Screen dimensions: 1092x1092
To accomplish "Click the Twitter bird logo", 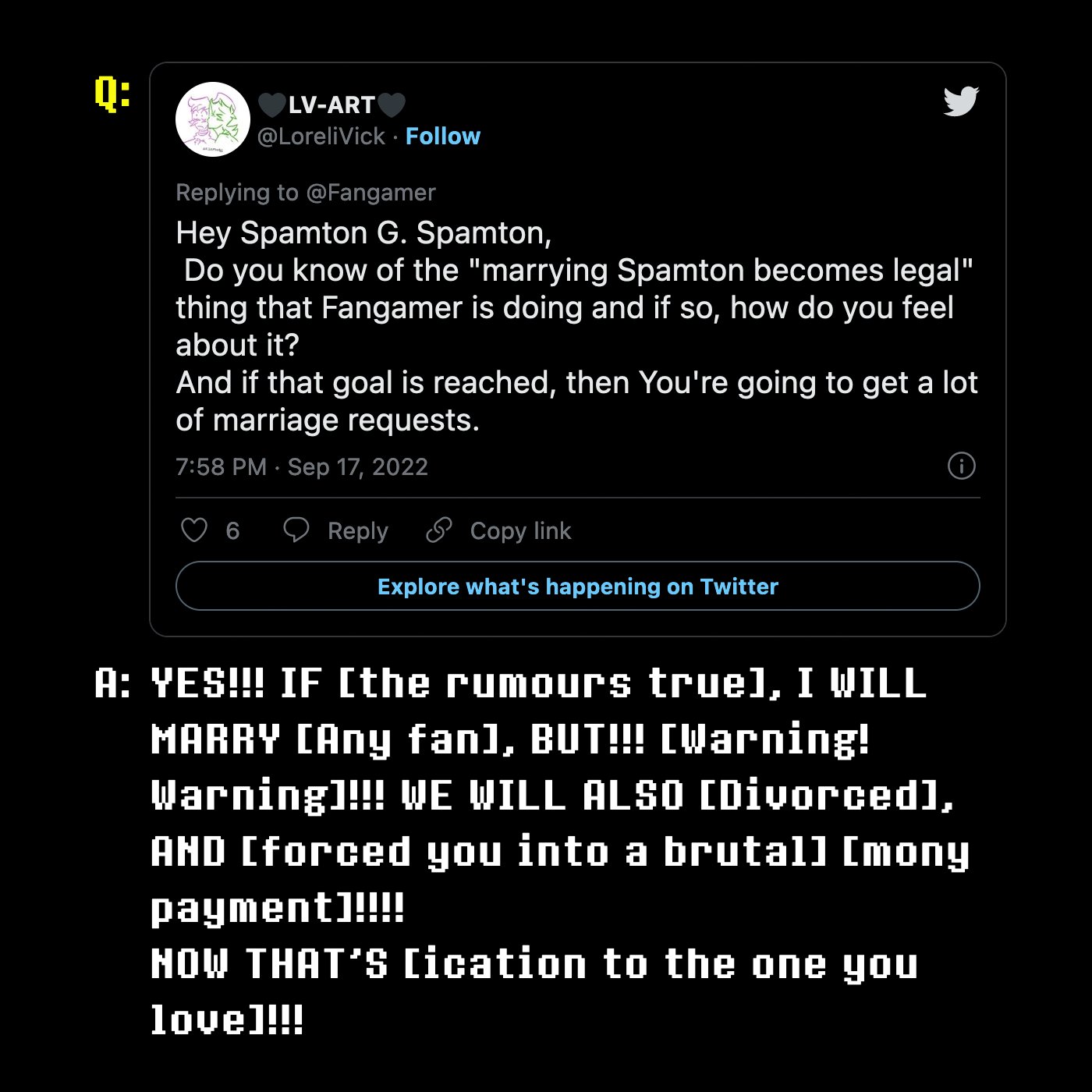I will [x=960, y=101].
